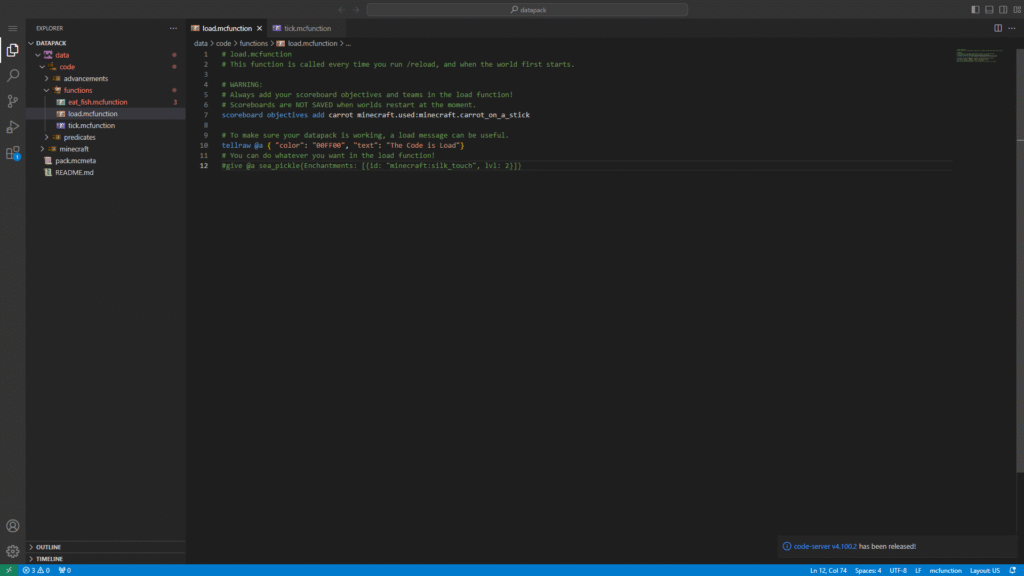
Task: Click the forwarded ports indicator in the status bar
Action: [65, 570]
